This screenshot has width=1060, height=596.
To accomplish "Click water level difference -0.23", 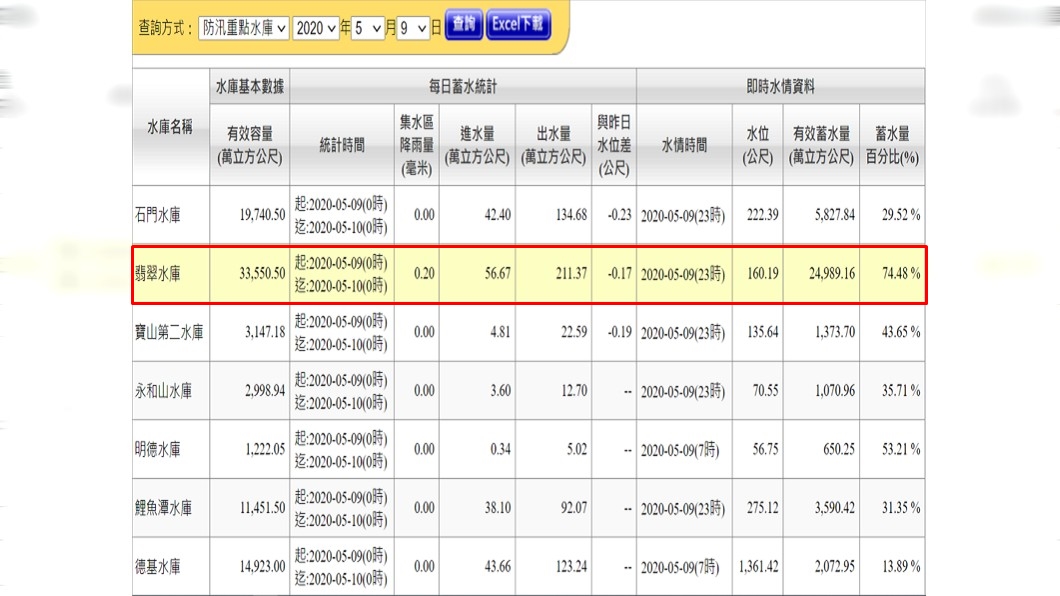I will (620, 215).
